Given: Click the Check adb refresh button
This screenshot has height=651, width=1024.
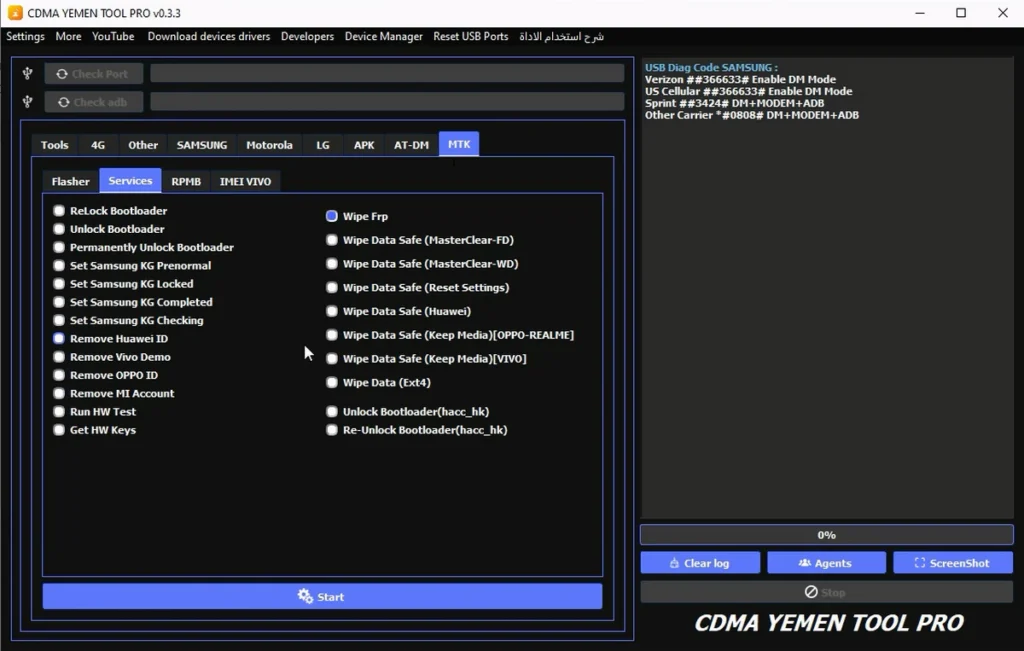Looking at the screenshot, I should click(x=93, y=102).
